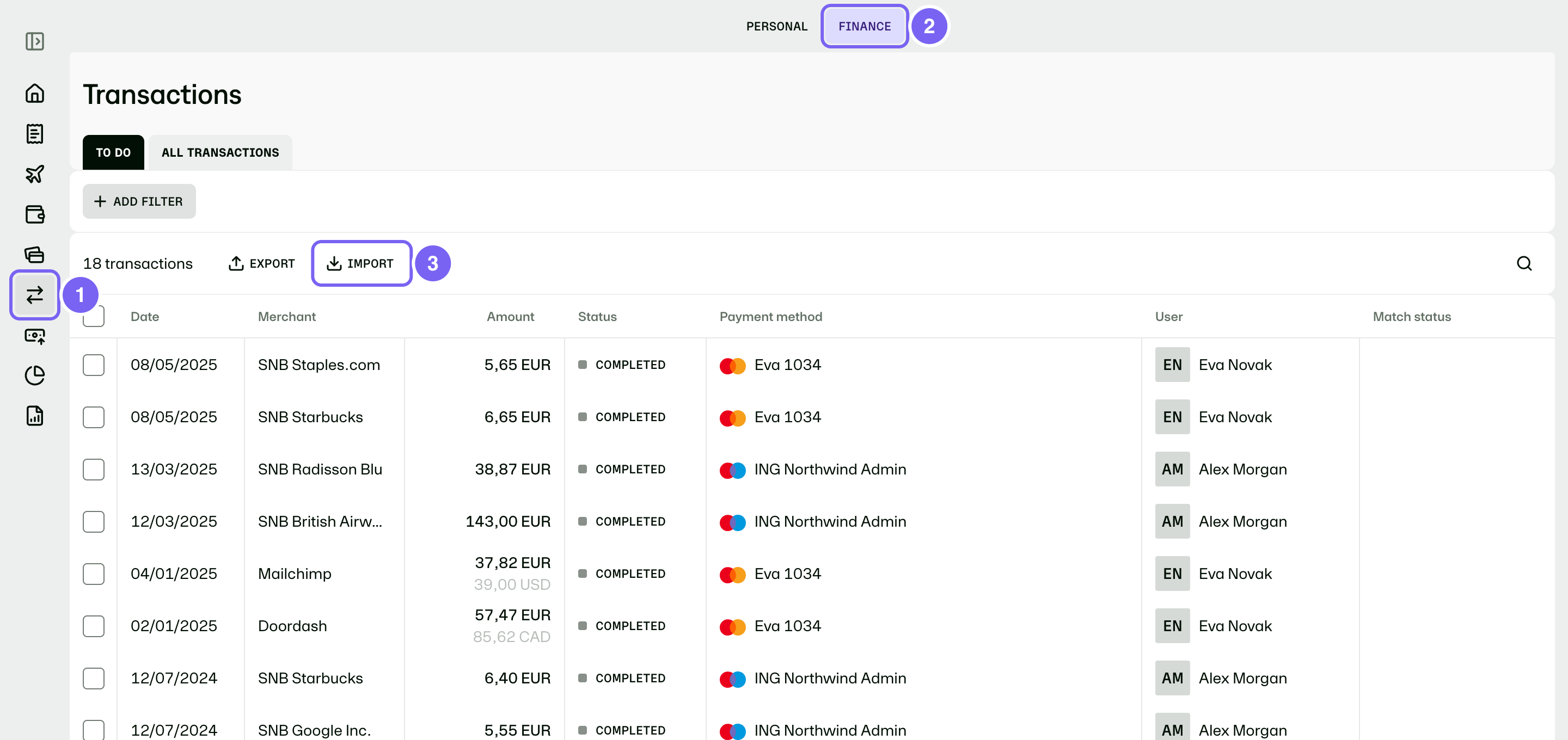Open the reports document icon
The image size is (1568, 740).
click(35, 416)
